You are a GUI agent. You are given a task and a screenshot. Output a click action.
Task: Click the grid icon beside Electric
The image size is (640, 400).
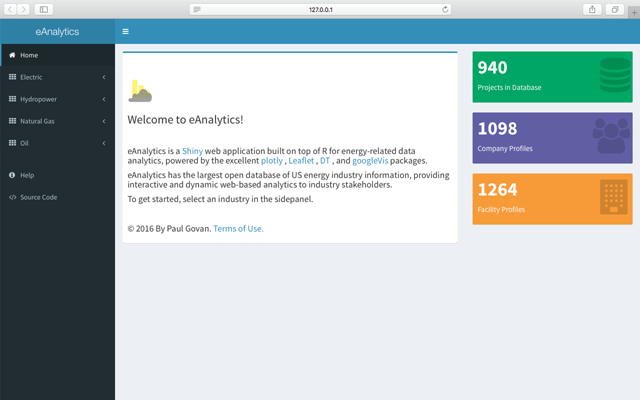click(12, 77)
